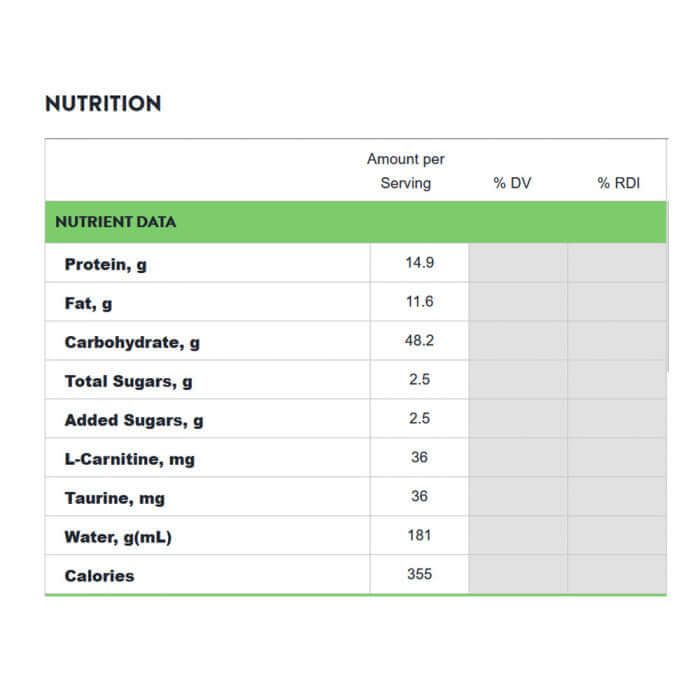Select the 48.2 carbohydrate value
700x700 pixels.
(x=419, y=341)
